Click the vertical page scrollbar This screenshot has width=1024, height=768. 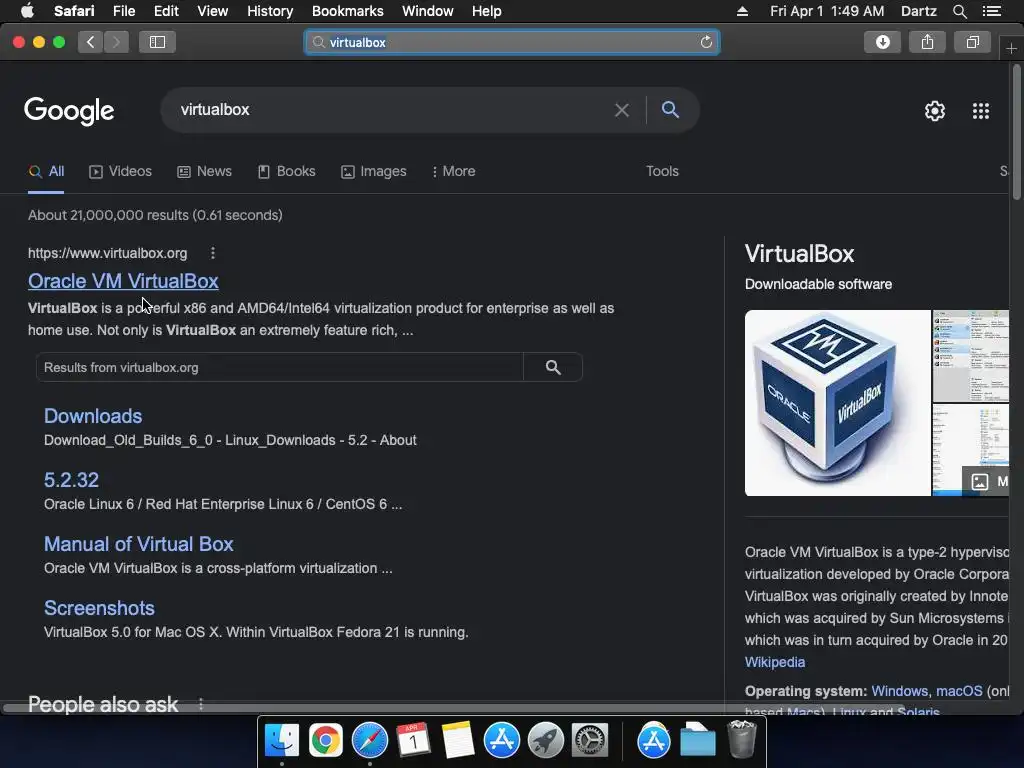point(1016,134)
